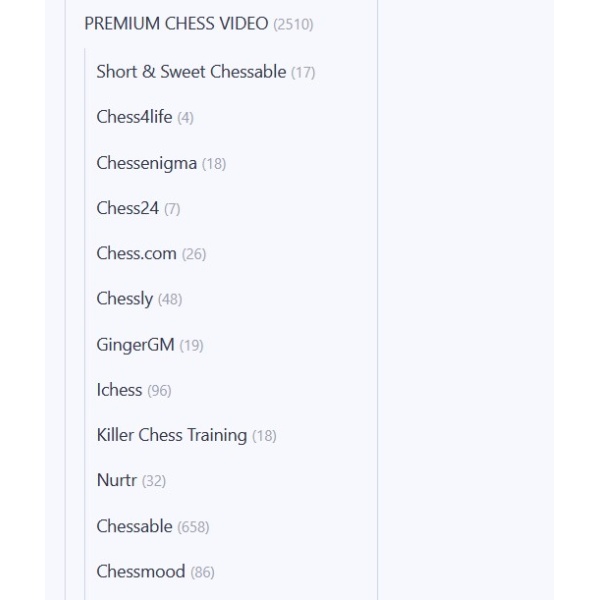The image size is (600, 600).
Task: Open the Nurtr category
Action: click(x=116, y=481)
